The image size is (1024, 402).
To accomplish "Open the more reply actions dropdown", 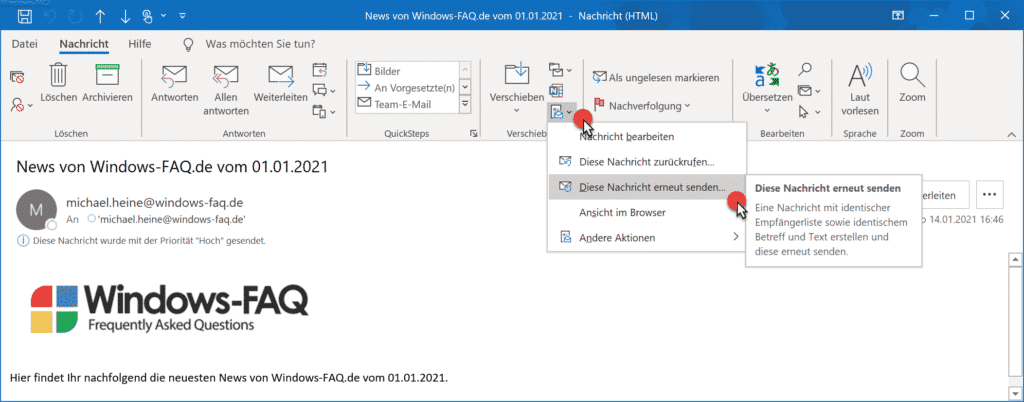I will pyautogui.click(x=324, y=111).
